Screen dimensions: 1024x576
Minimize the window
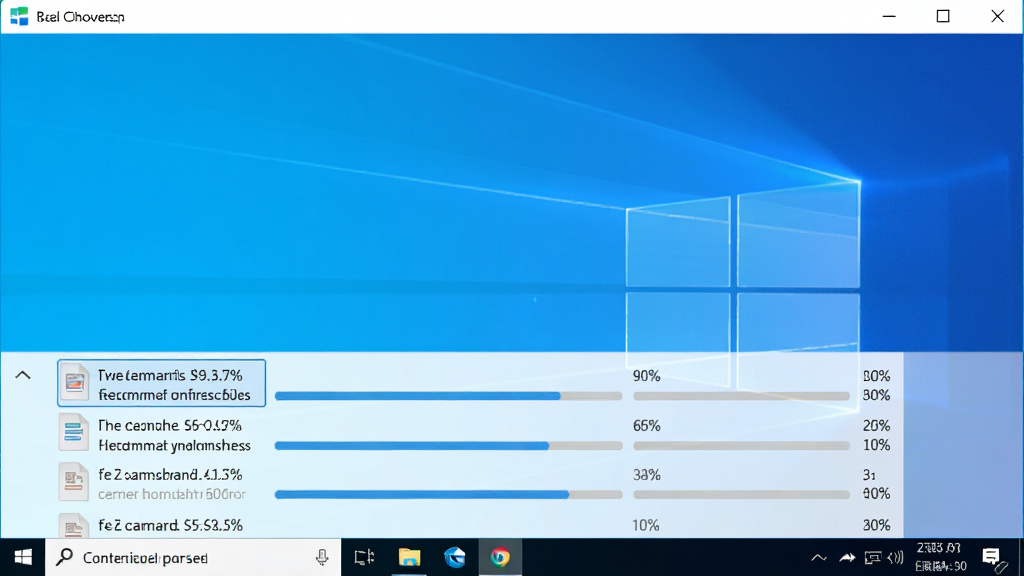coord(889,16)
